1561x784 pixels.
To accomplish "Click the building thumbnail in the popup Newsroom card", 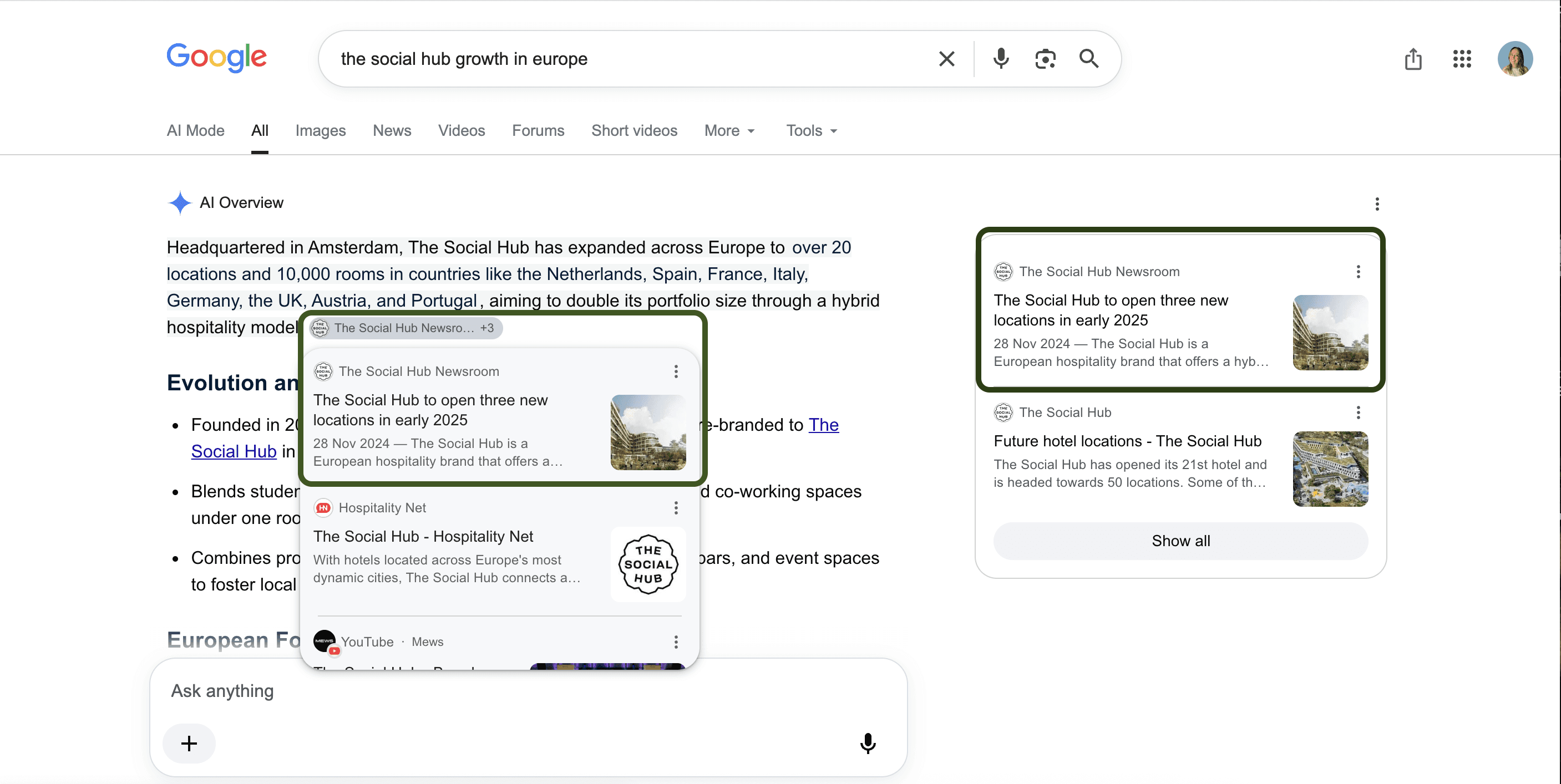I will click(x=648, y=432).
